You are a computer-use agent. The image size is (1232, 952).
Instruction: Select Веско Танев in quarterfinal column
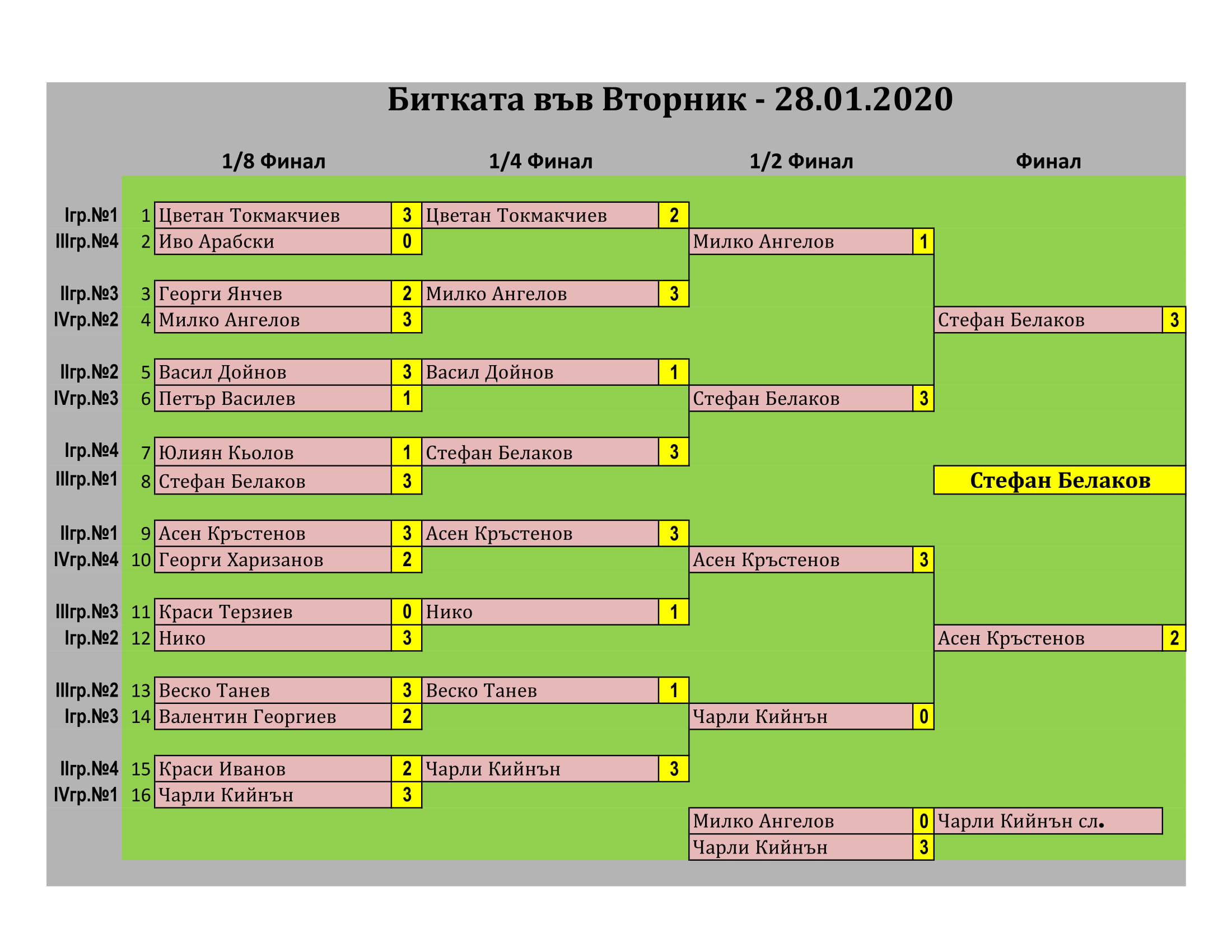540,690
